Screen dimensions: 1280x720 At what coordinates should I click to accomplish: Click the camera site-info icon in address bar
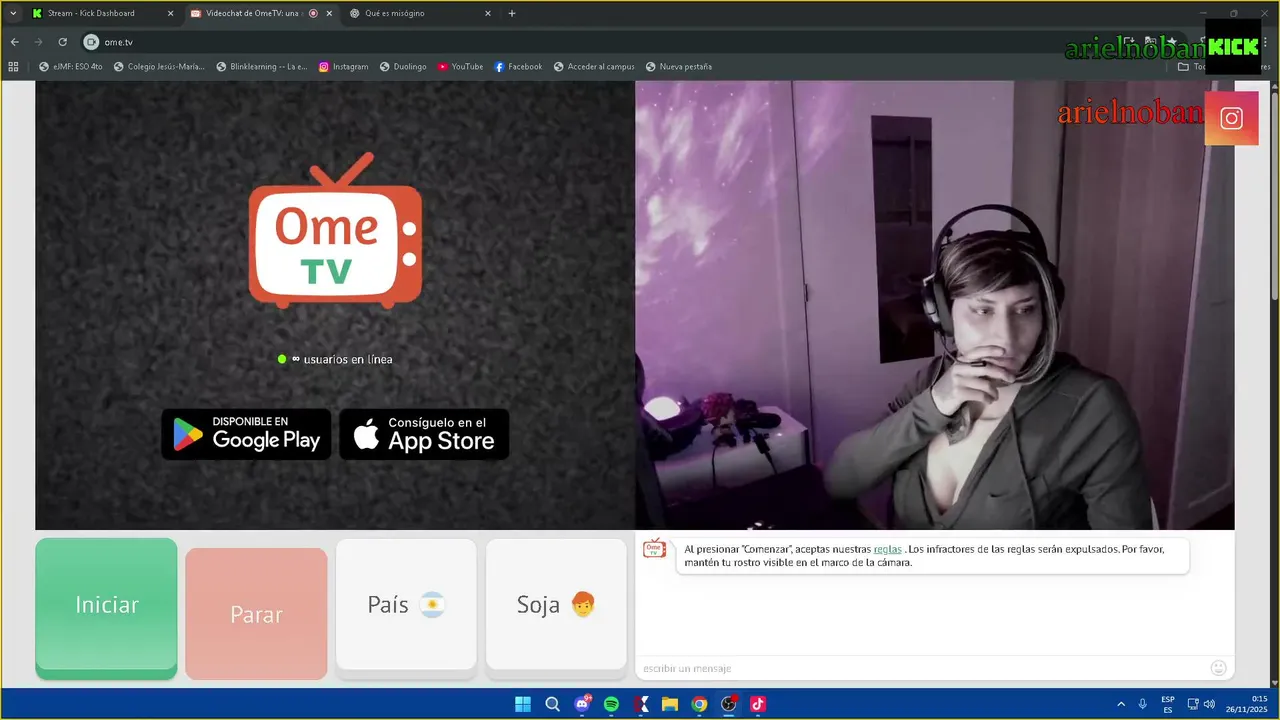click(x=91, y=42)
